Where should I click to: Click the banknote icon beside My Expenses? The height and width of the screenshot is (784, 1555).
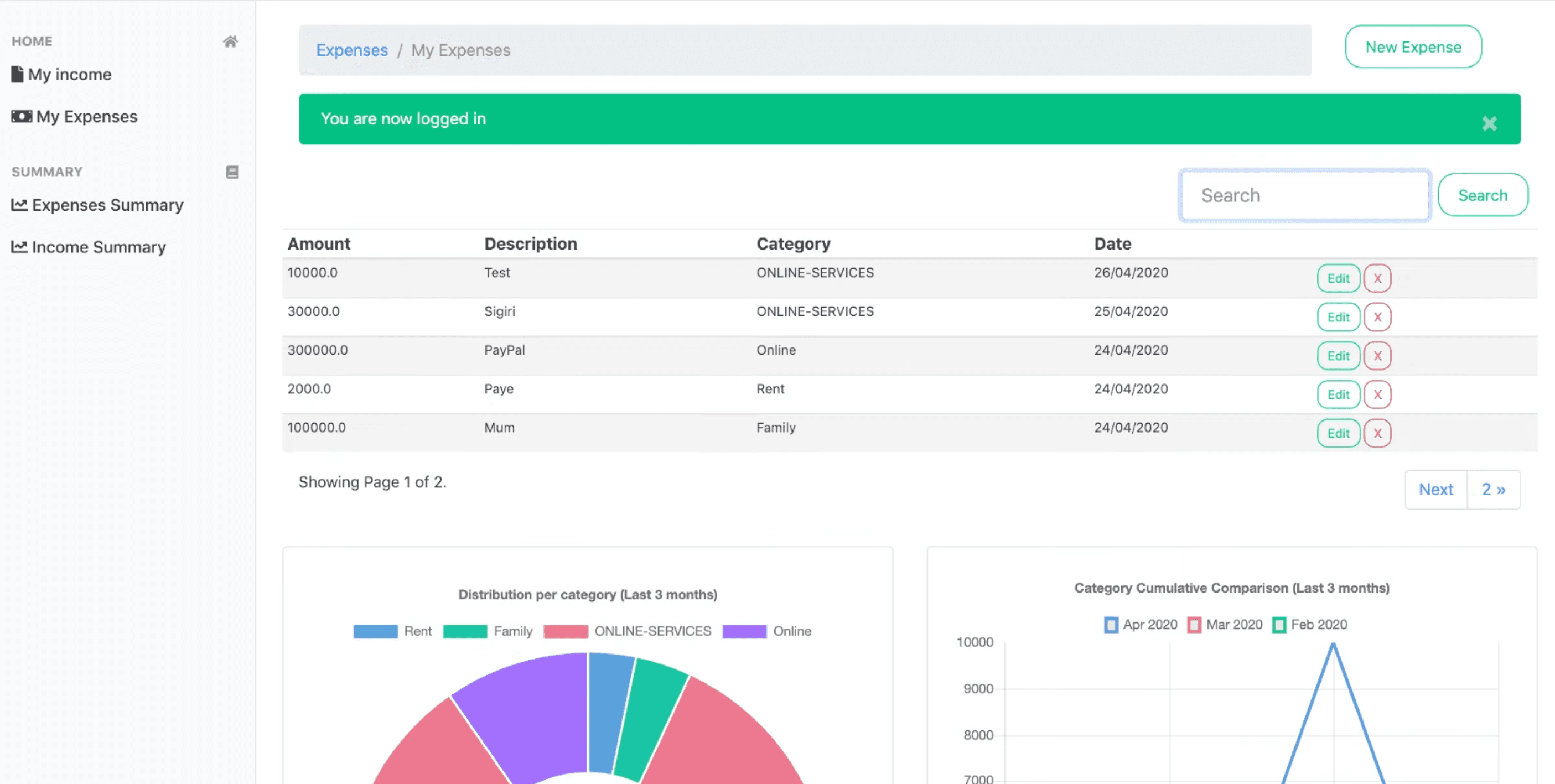20,116
